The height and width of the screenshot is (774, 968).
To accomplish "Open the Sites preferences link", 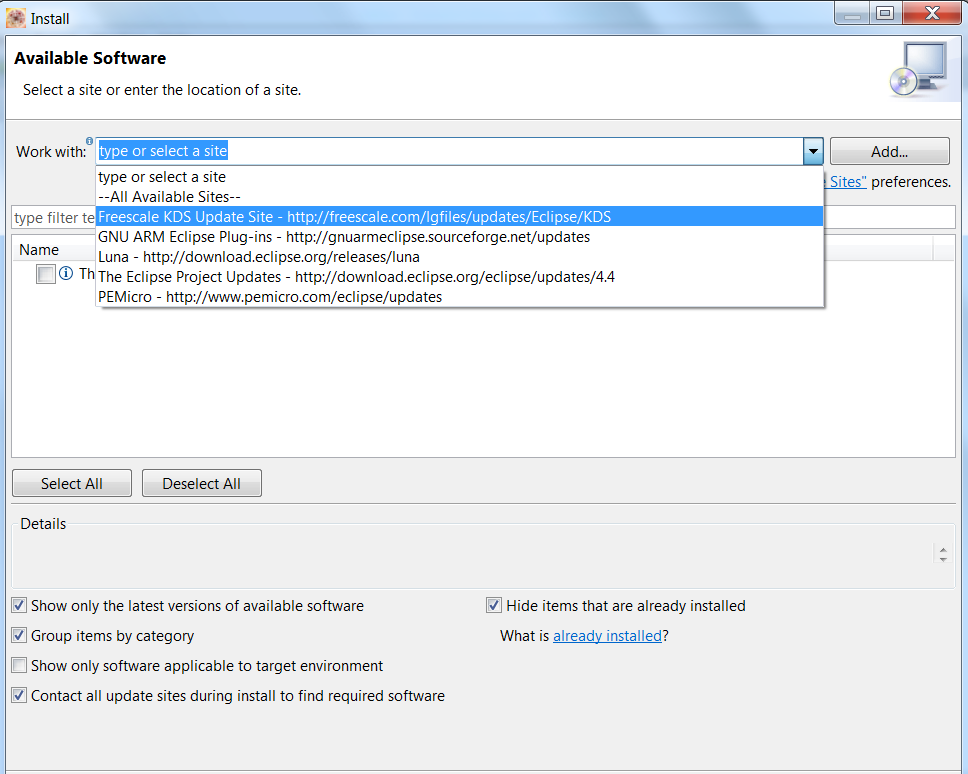I will point(846,182).
